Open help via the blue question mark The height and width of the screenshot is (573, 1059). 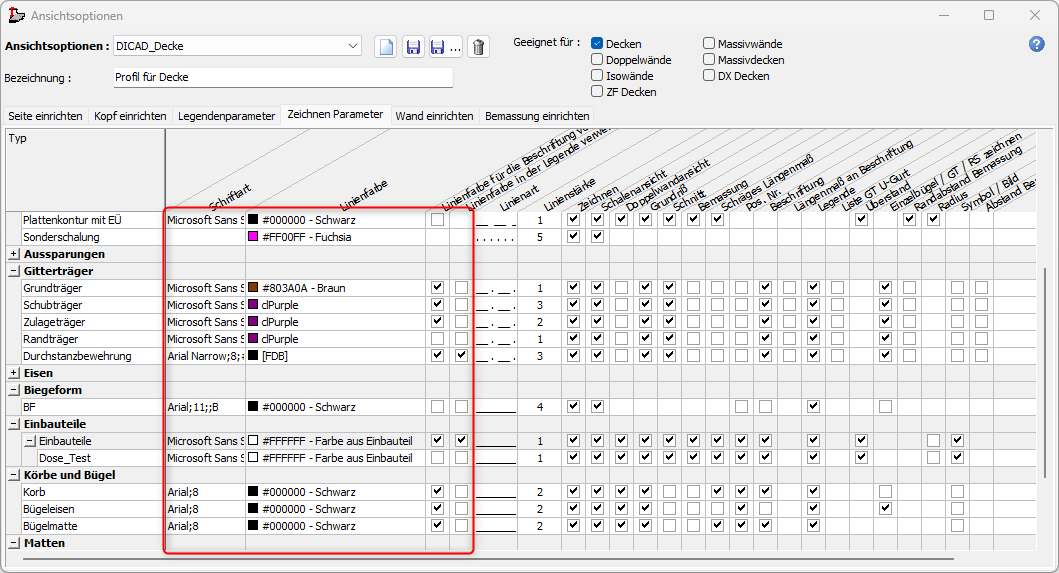tap(1037, 44)
